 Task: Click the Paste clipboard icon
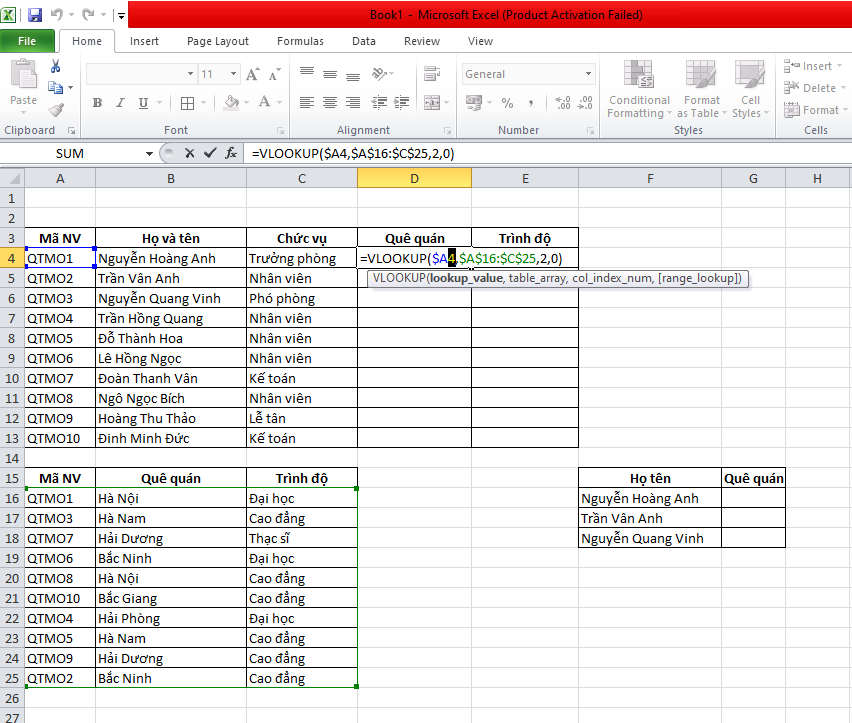coord(23,74)
